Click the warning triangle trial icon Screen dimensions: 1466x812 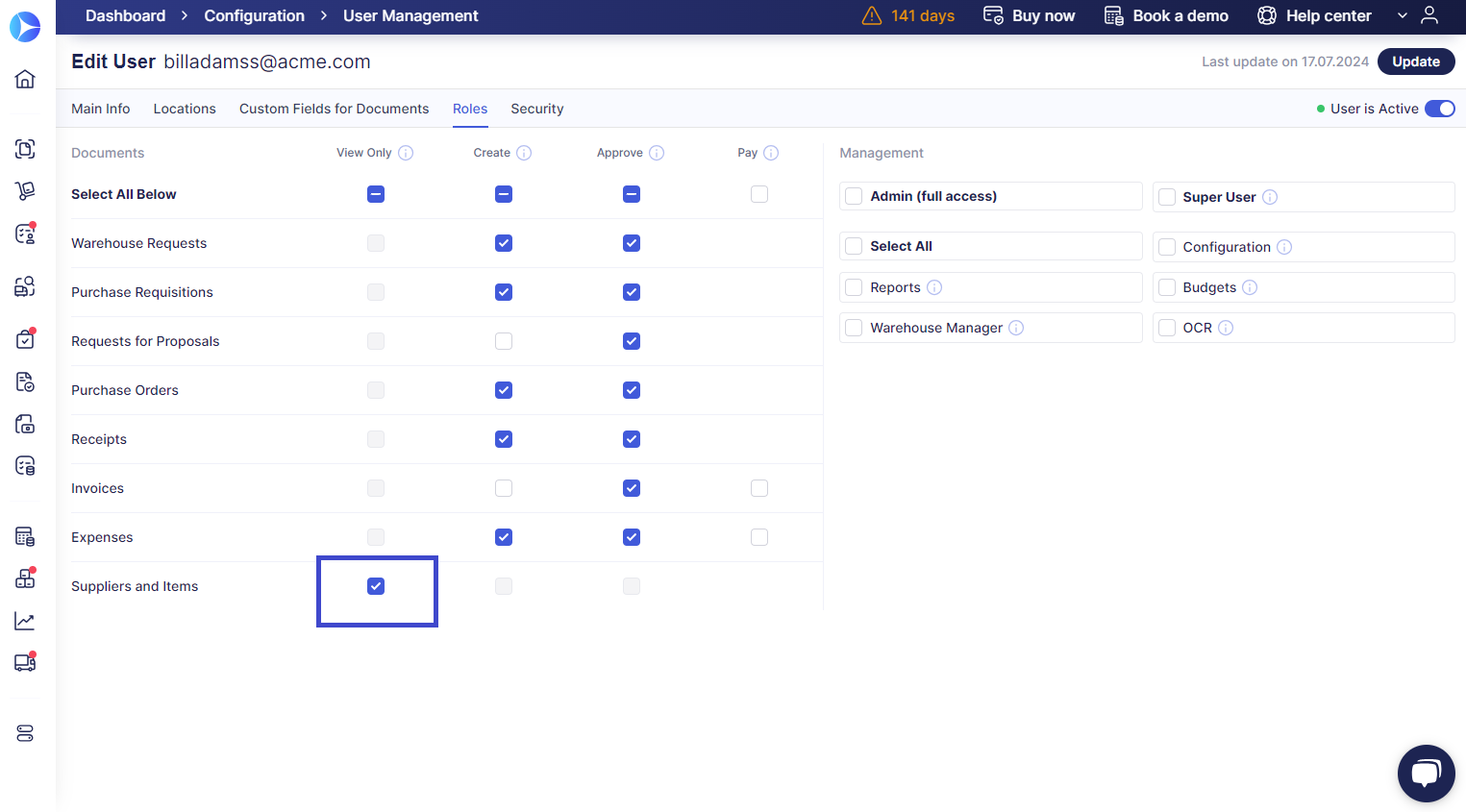[872, 15]
